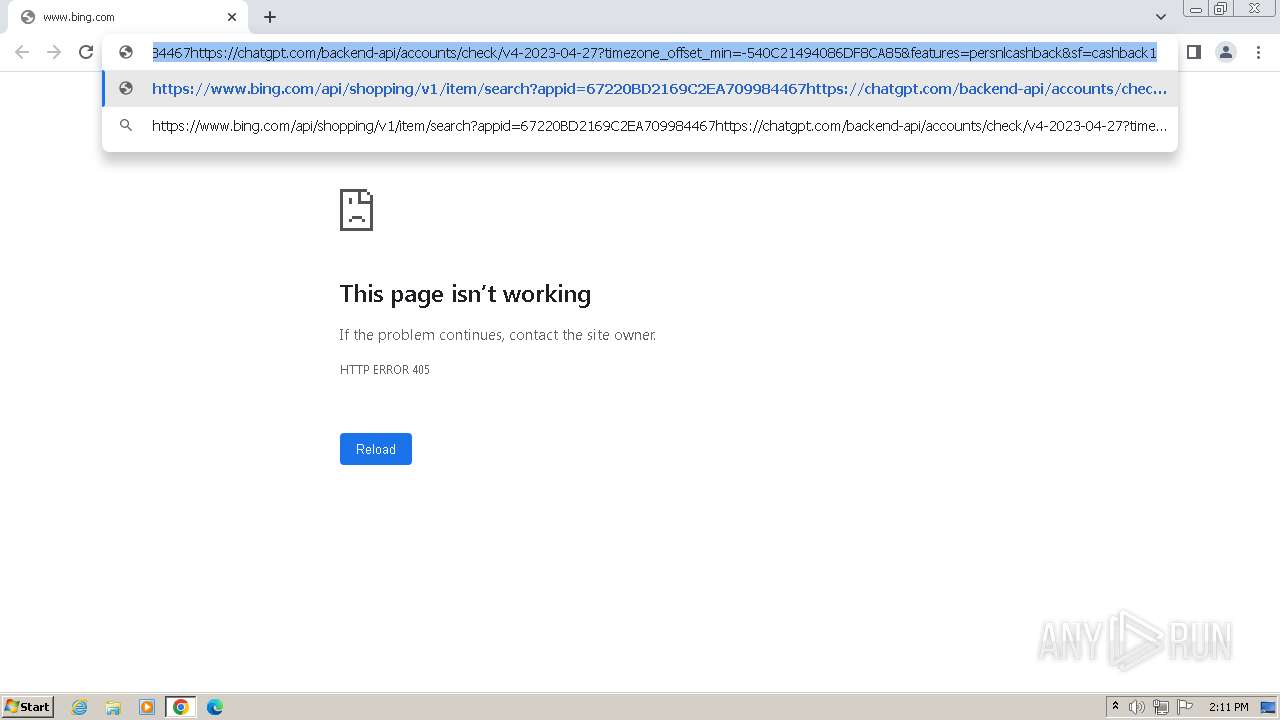Open the File Explorer folder taskbar icon
This screenshot has height=720, width=1280.
tap(113, 707)
